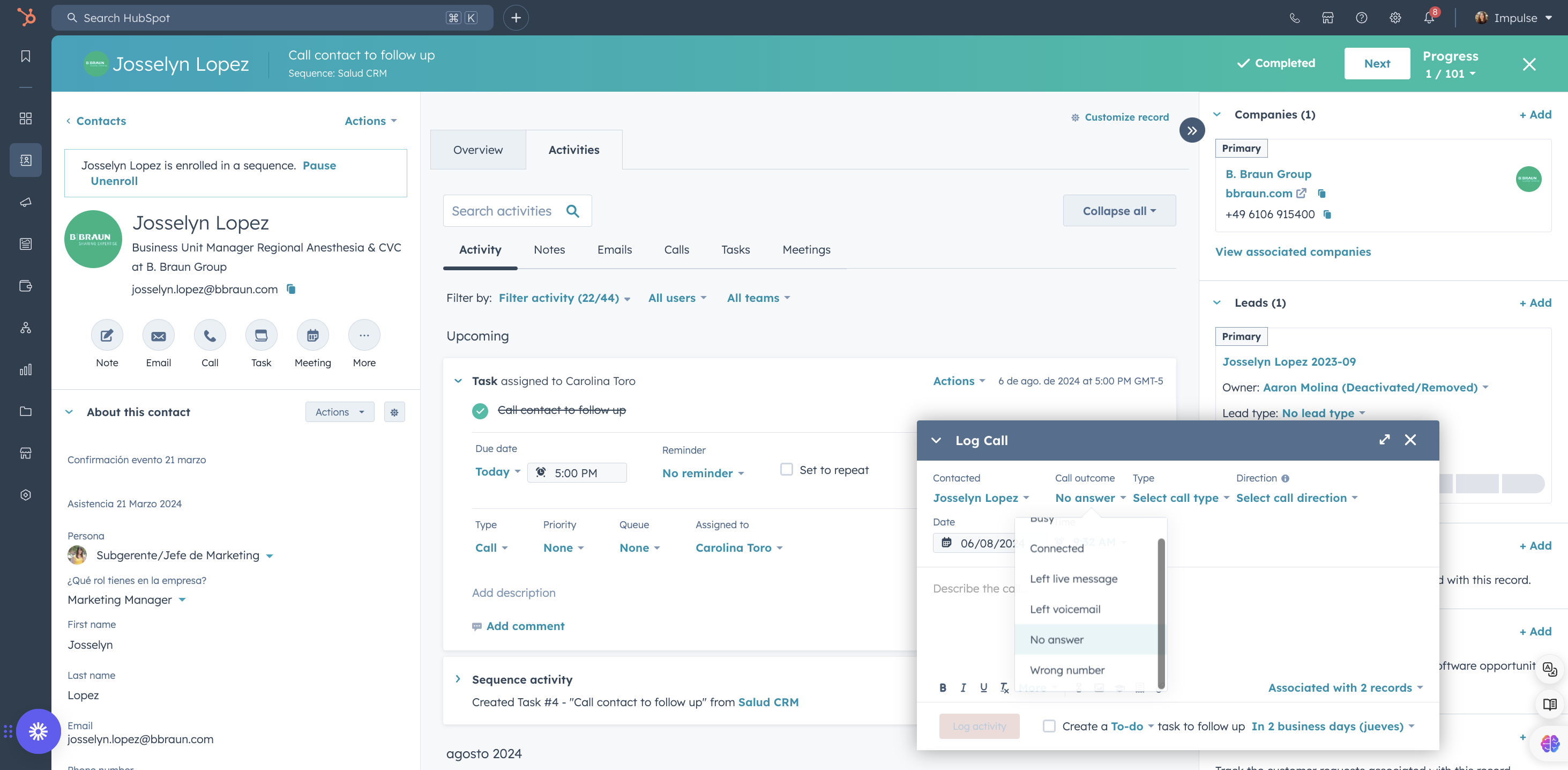Switch to the Meetings activity tab

[806, 250]
